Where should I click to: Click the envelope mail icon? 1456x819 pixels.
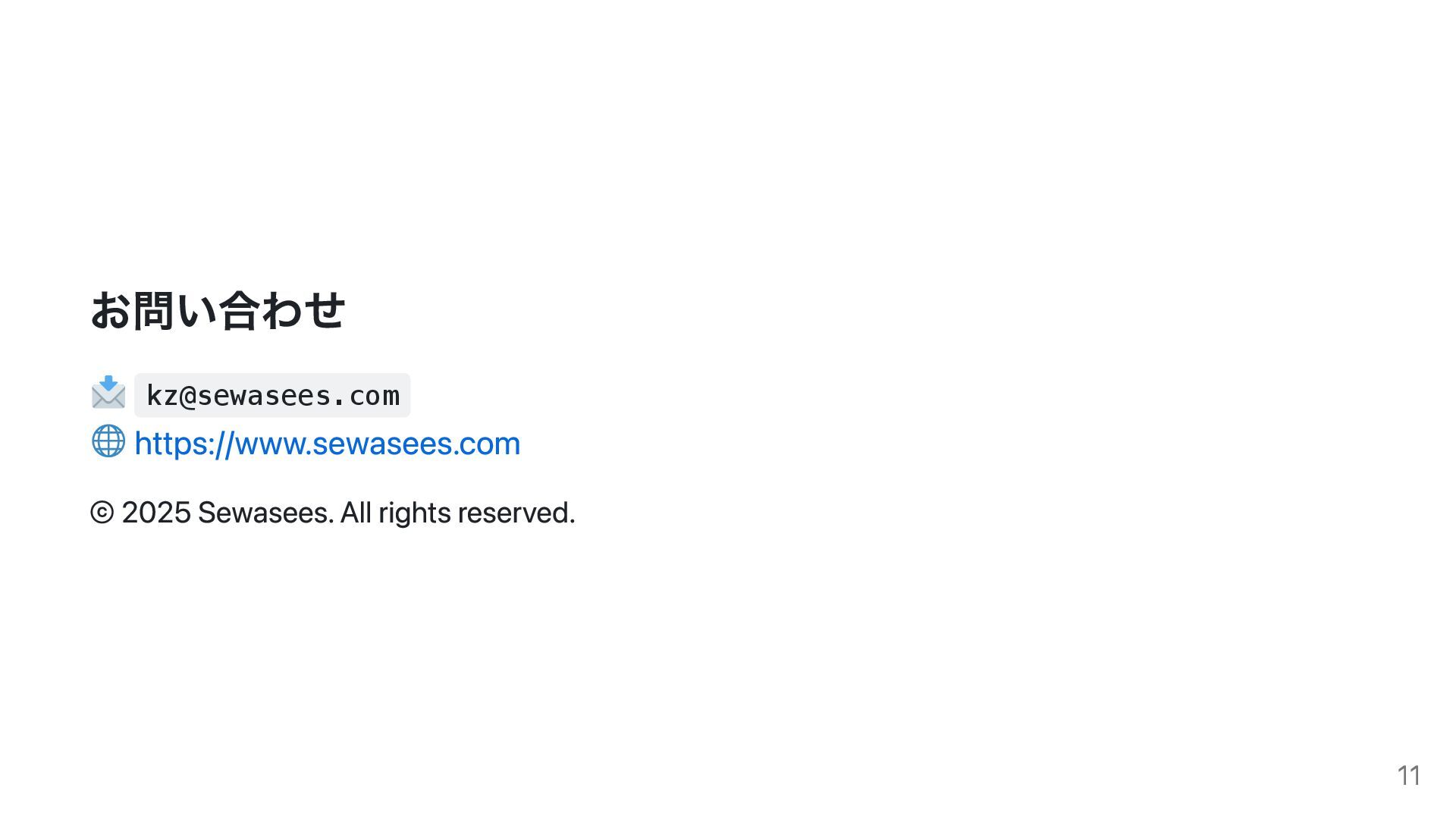[108, 392]
